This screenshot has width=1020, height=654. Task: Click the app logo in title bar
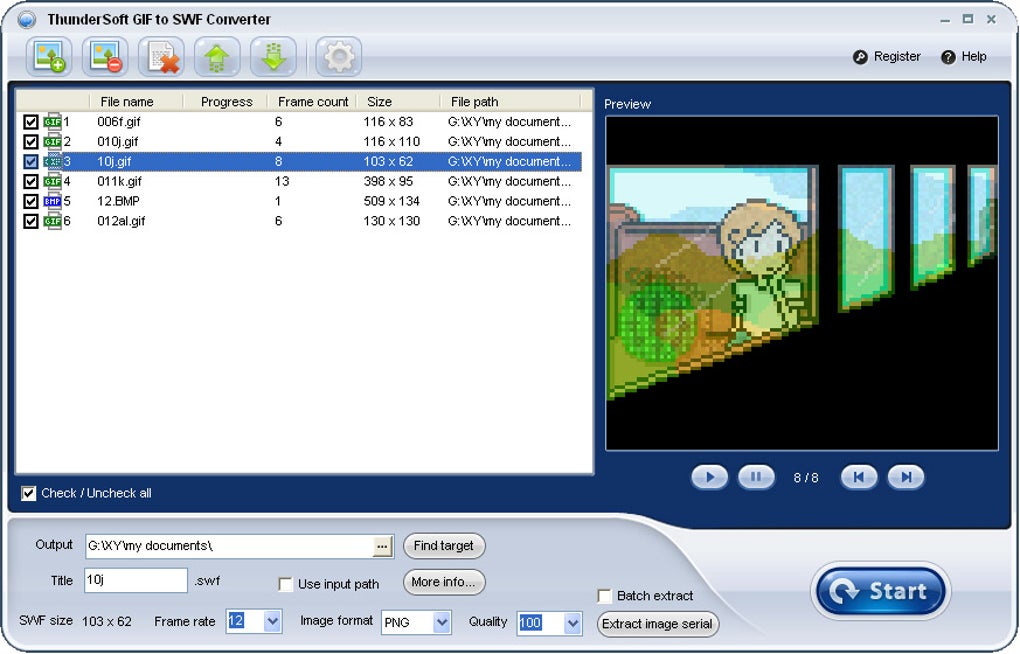(x=27, y=20)
